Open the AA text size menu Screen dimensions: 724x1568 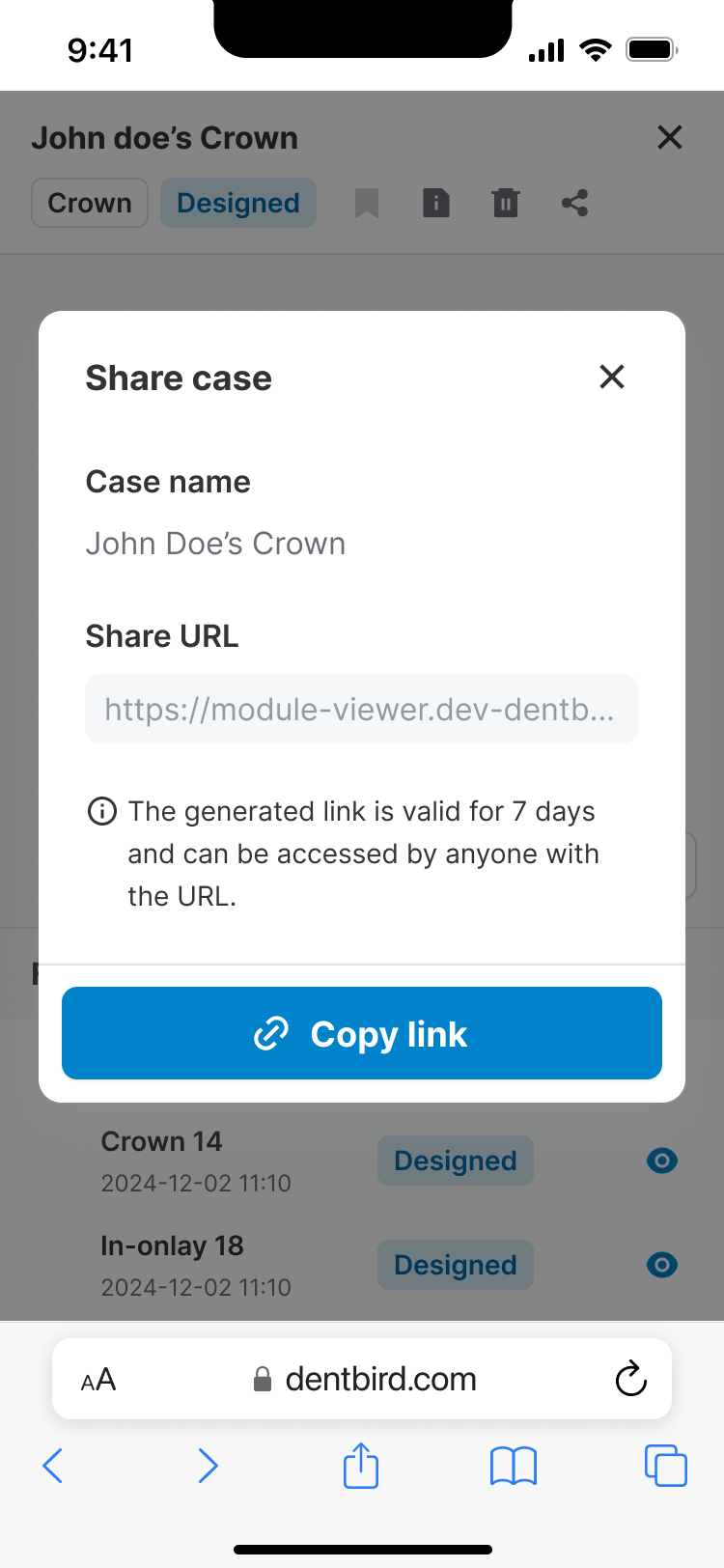click(x=98, y=1380)
